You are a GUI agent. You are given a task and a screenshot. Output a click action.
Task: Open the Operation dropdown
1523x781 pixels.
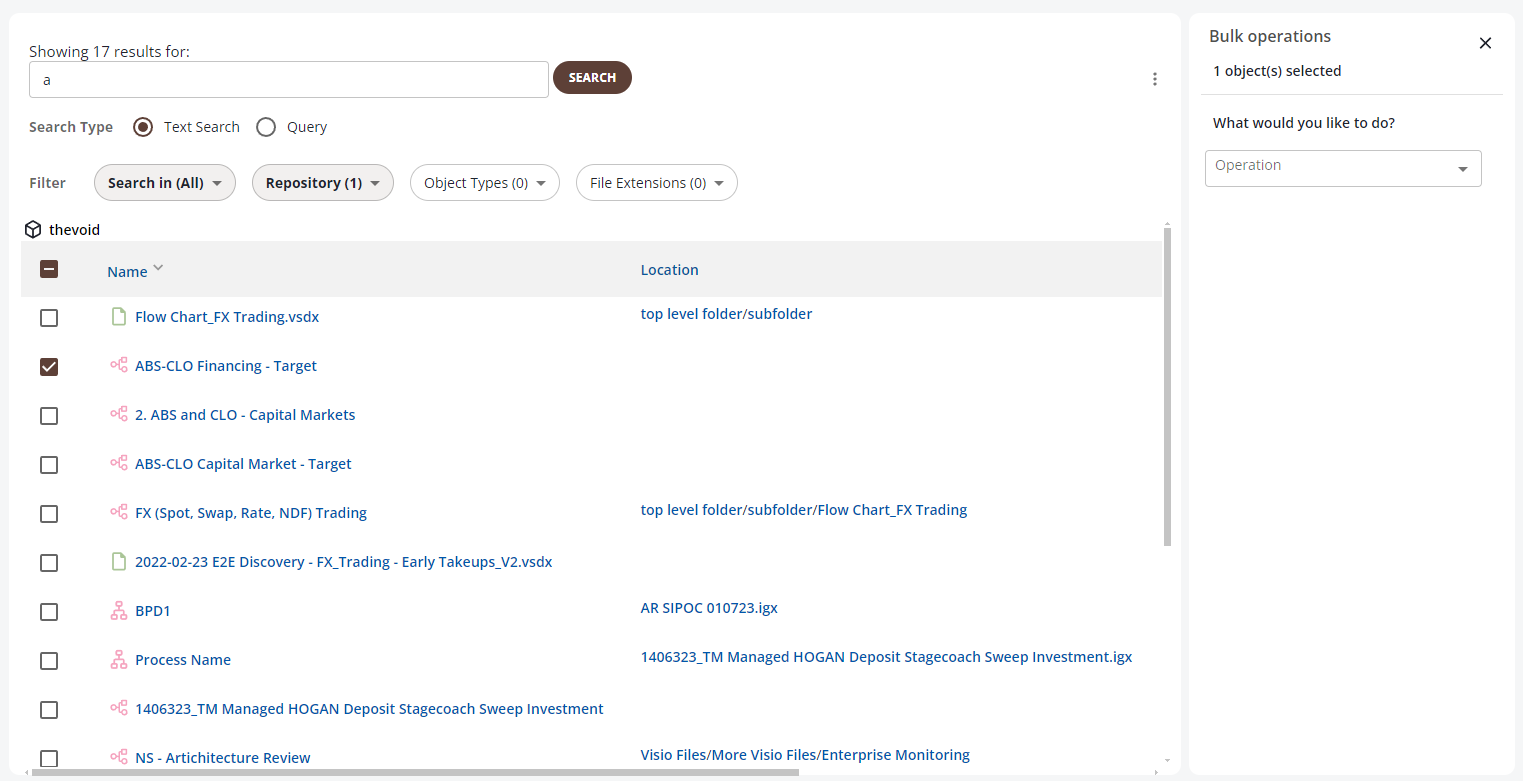coord(1342,168)
